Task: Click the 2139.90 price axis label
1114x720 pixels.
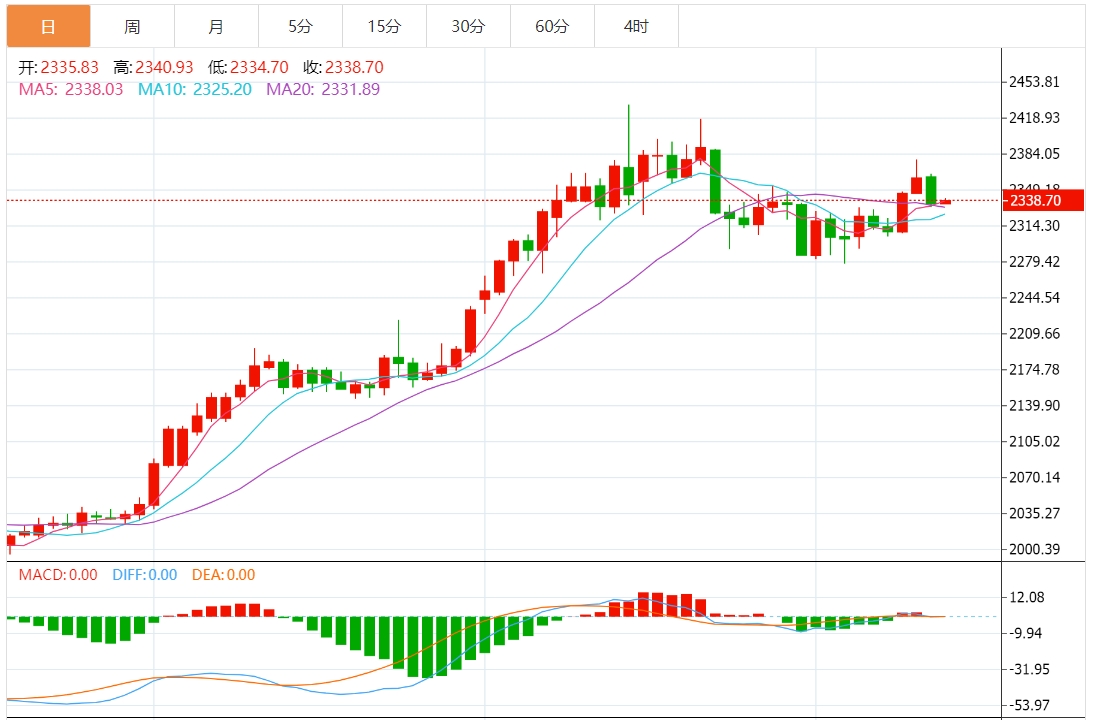Action: [1034, 405]
